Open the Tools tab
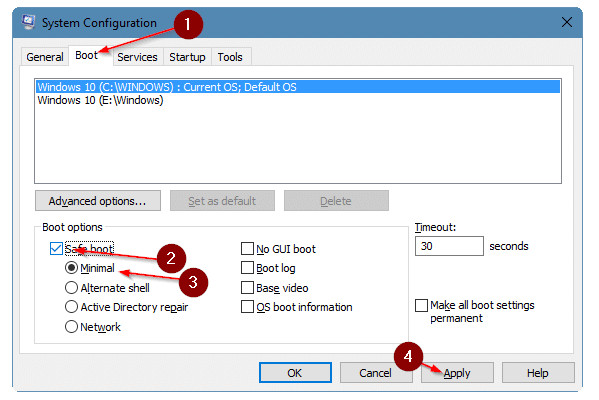Screen dimensions: 599x400 click(x=230, y=57)
